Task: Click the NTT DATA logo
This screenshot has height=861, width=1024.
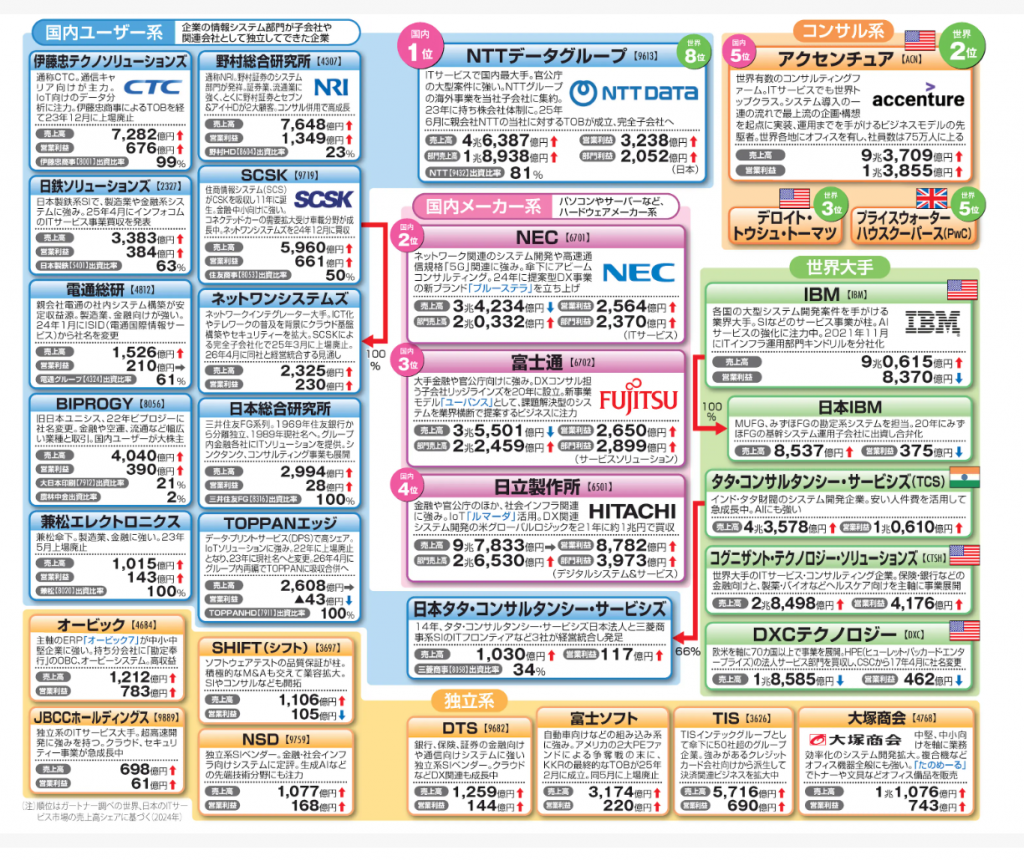Action: (x=636, y=94)
